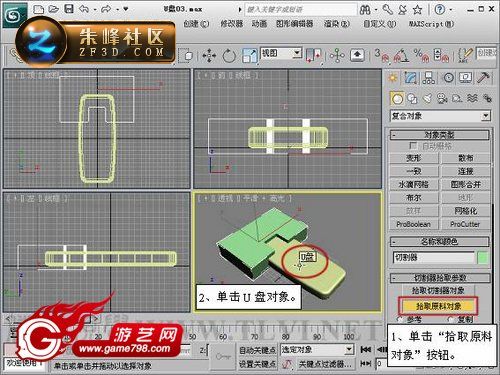Click the Save file icon
Screen dimensions: 500x375
tap(69, 9)
